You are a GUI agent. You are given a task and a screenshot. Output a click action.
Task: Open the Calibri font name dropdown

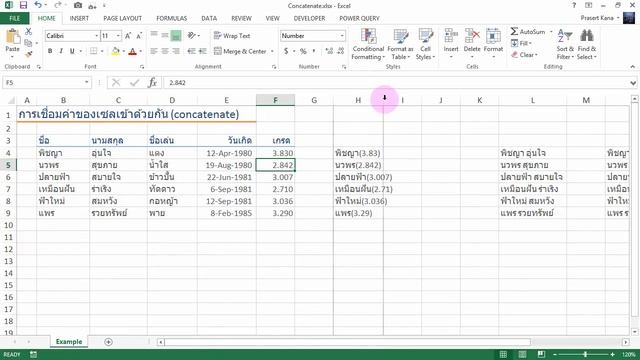pyautogui.click(x=97, y=36)
